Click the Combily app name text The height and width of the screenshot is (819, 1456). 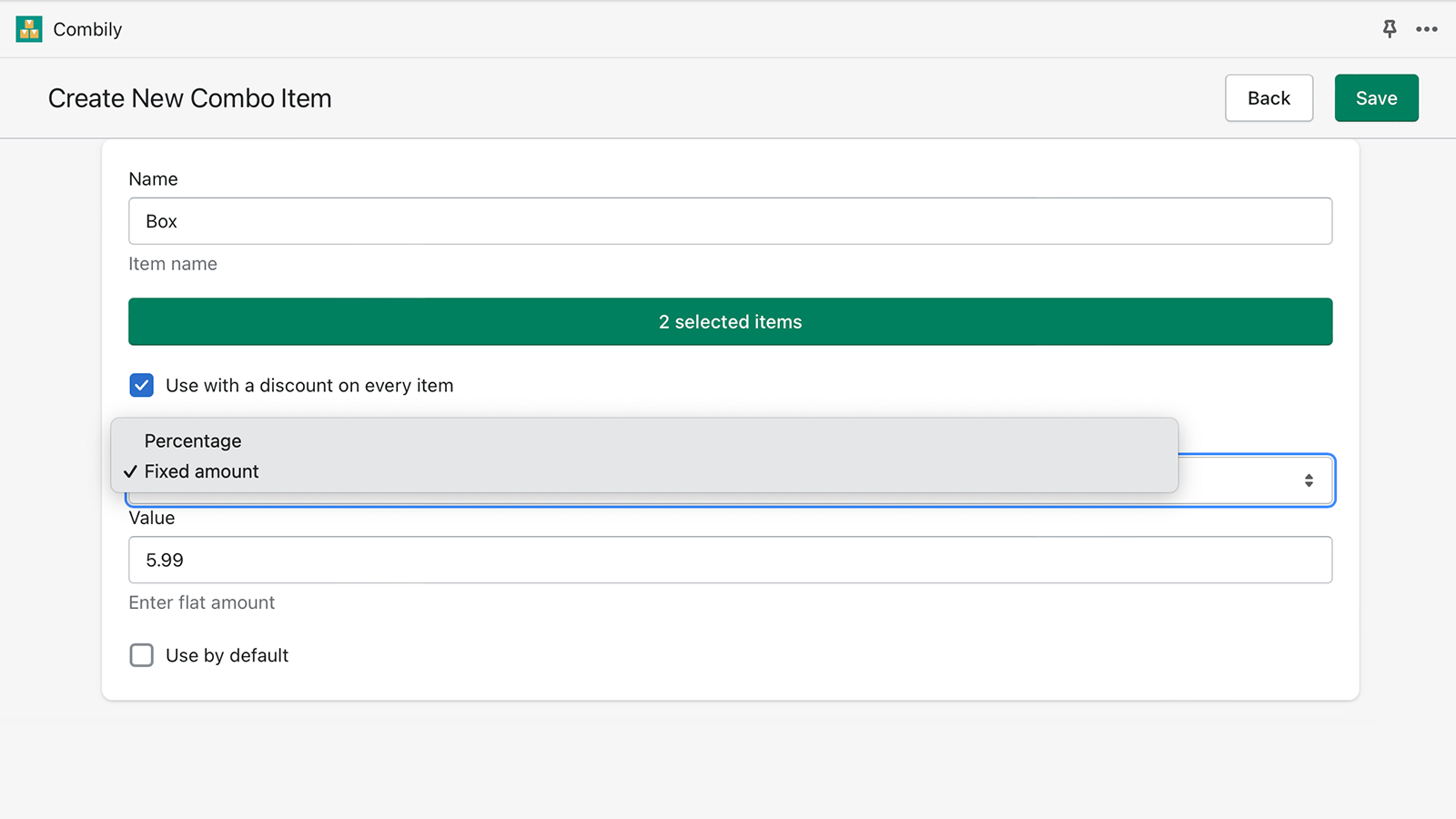pyautogui.click(x=87, y=29)
